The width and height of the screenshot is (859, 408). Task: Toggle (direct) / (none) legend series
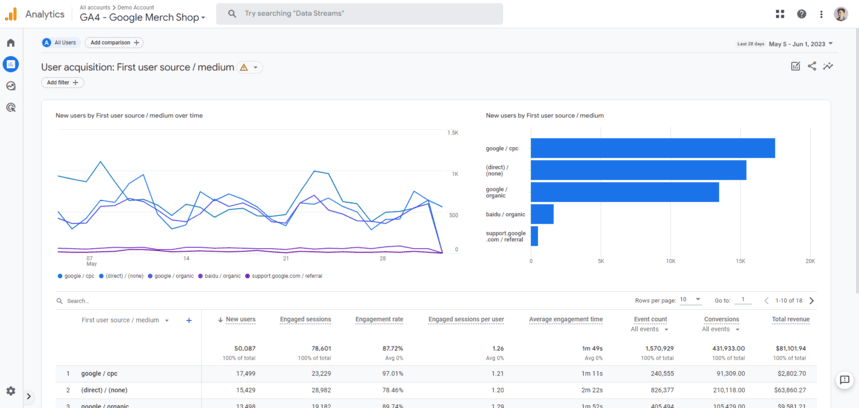[123, 275]
